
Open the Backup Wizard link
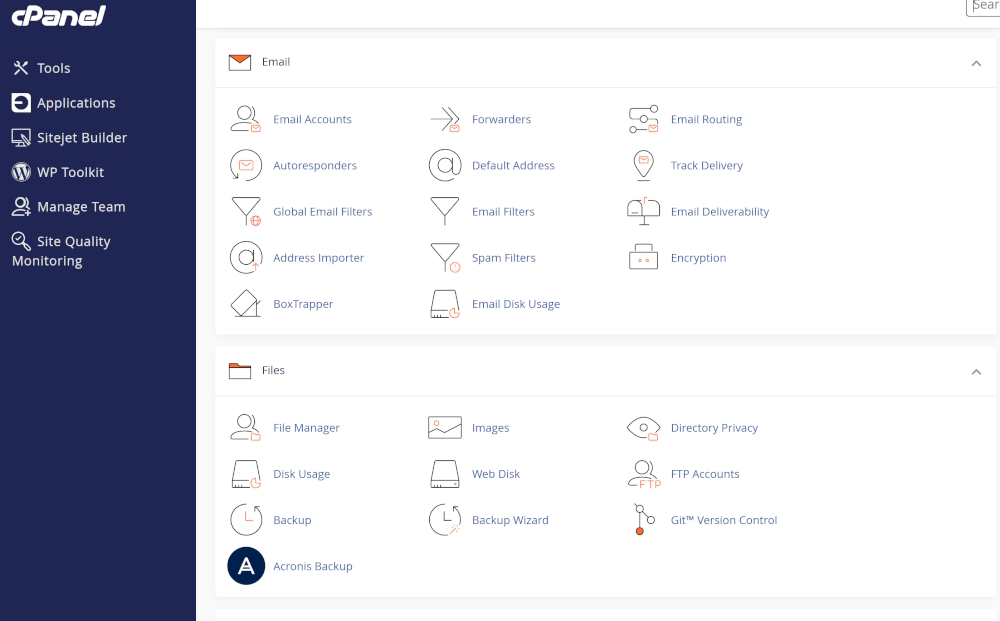pyautogui.click(x=510, y=520)
